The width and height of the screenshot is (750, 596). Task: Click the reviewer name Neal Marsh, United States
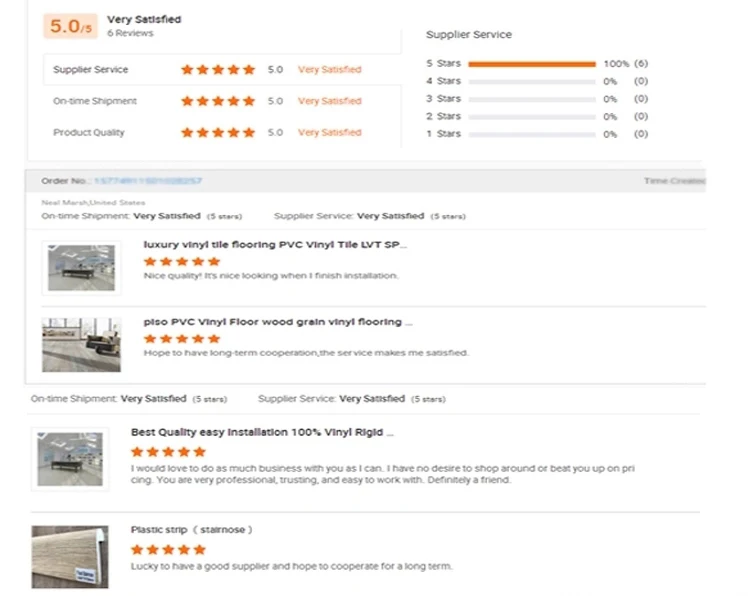coord(93,202)
